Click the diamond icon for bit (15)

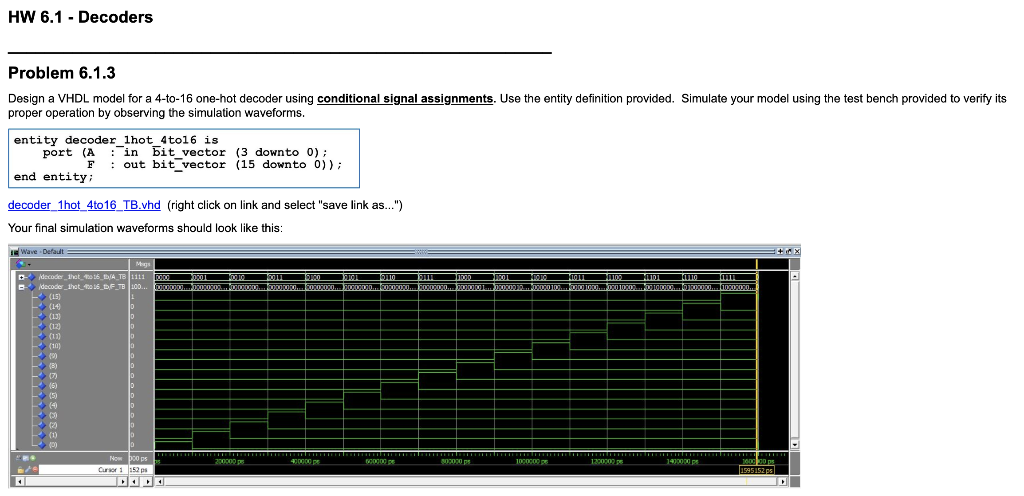[42, 297]
